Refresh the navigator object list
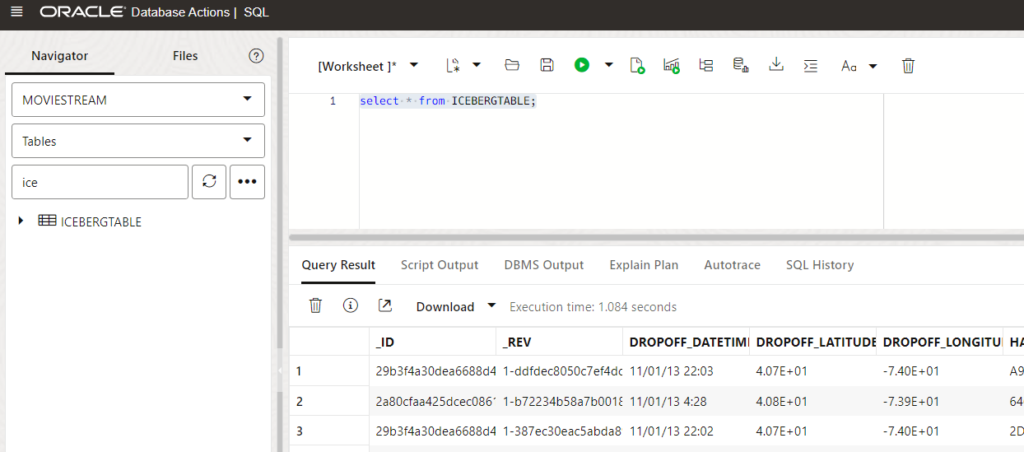 [209, 182]
